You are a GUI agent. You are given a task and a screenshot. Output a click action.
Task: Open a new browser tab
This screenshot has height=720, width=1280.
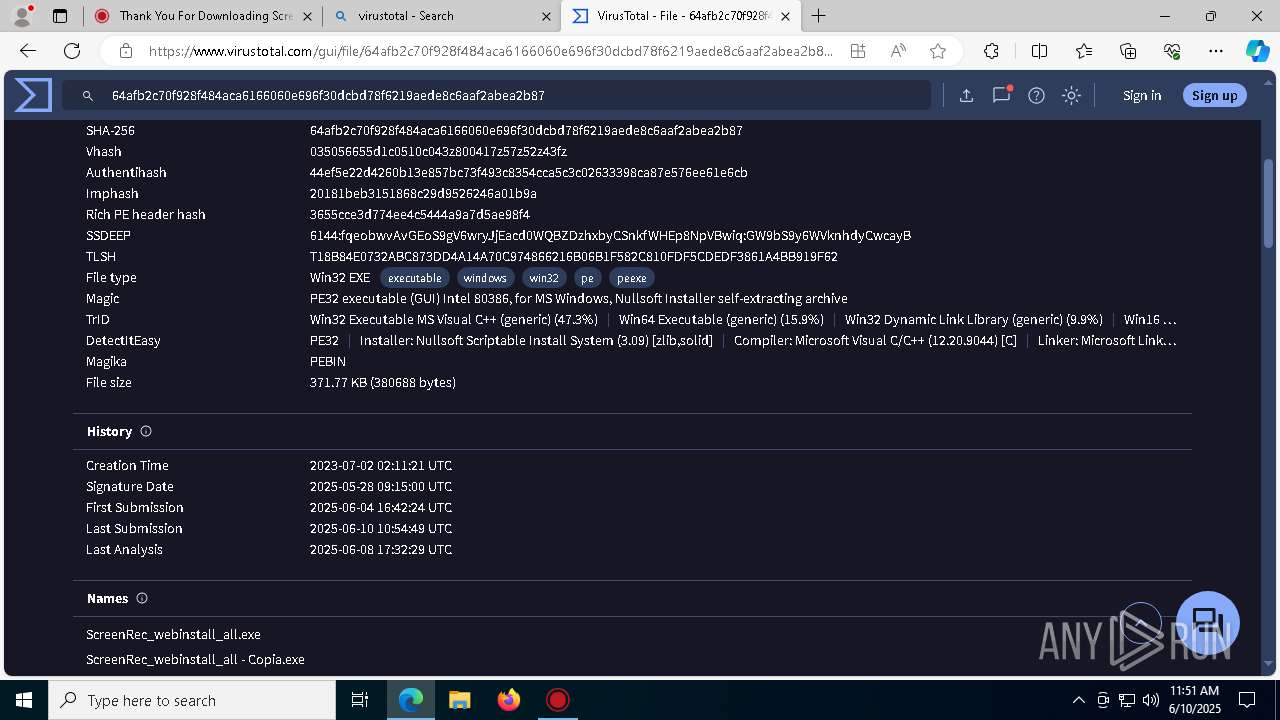(819, 15)
